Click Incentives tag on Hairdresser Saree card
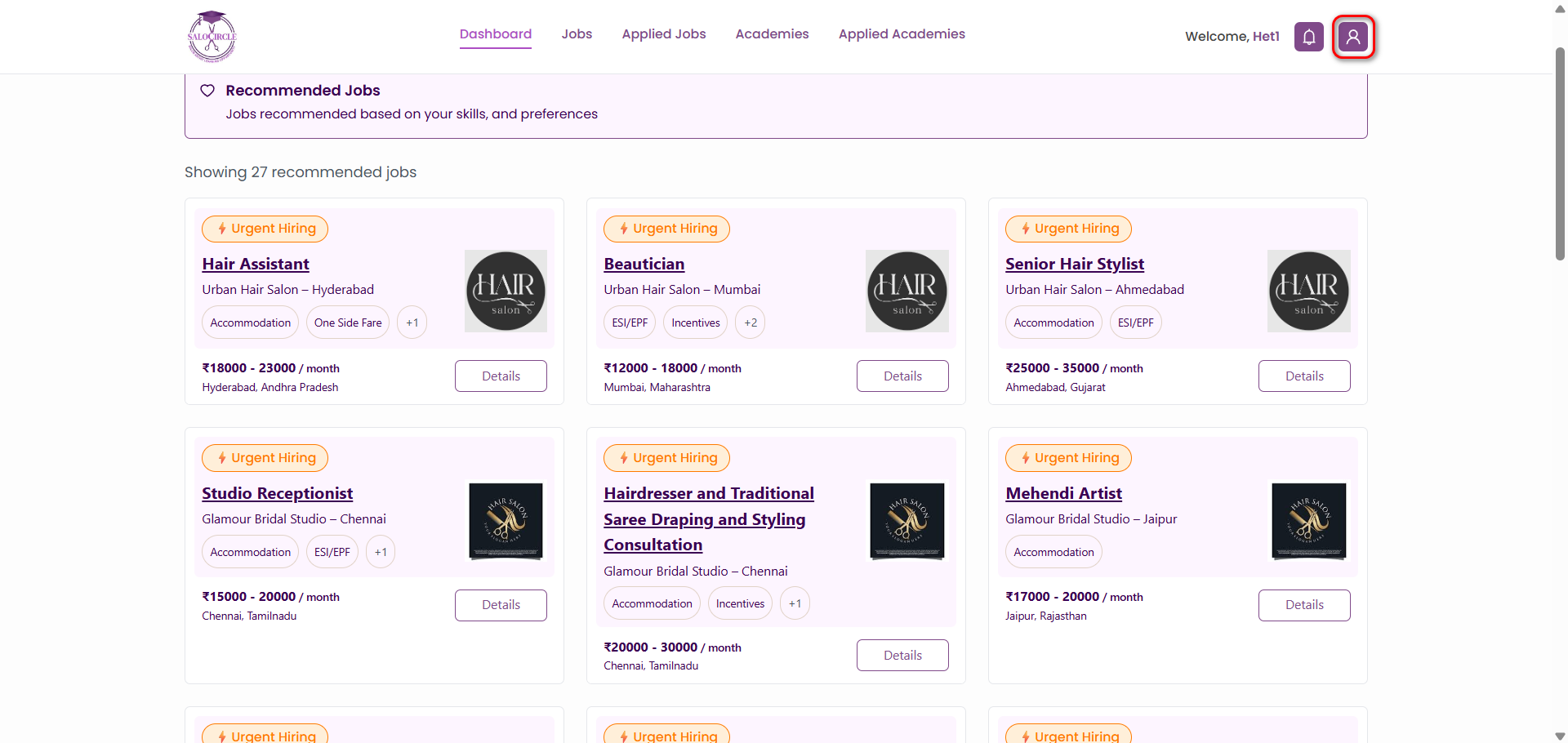This screenshot has width=1568, height=743. (x=740, y=603)
